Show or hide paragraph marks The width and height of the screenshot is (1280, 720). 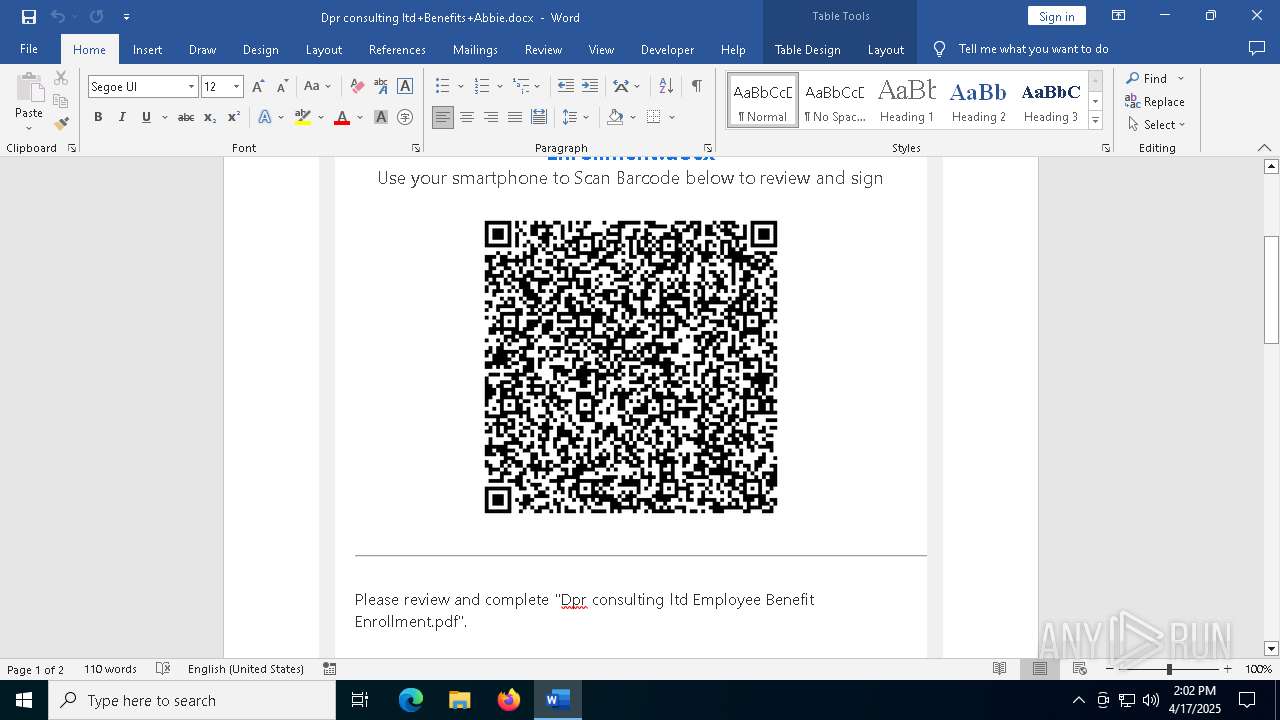[696, 87]
